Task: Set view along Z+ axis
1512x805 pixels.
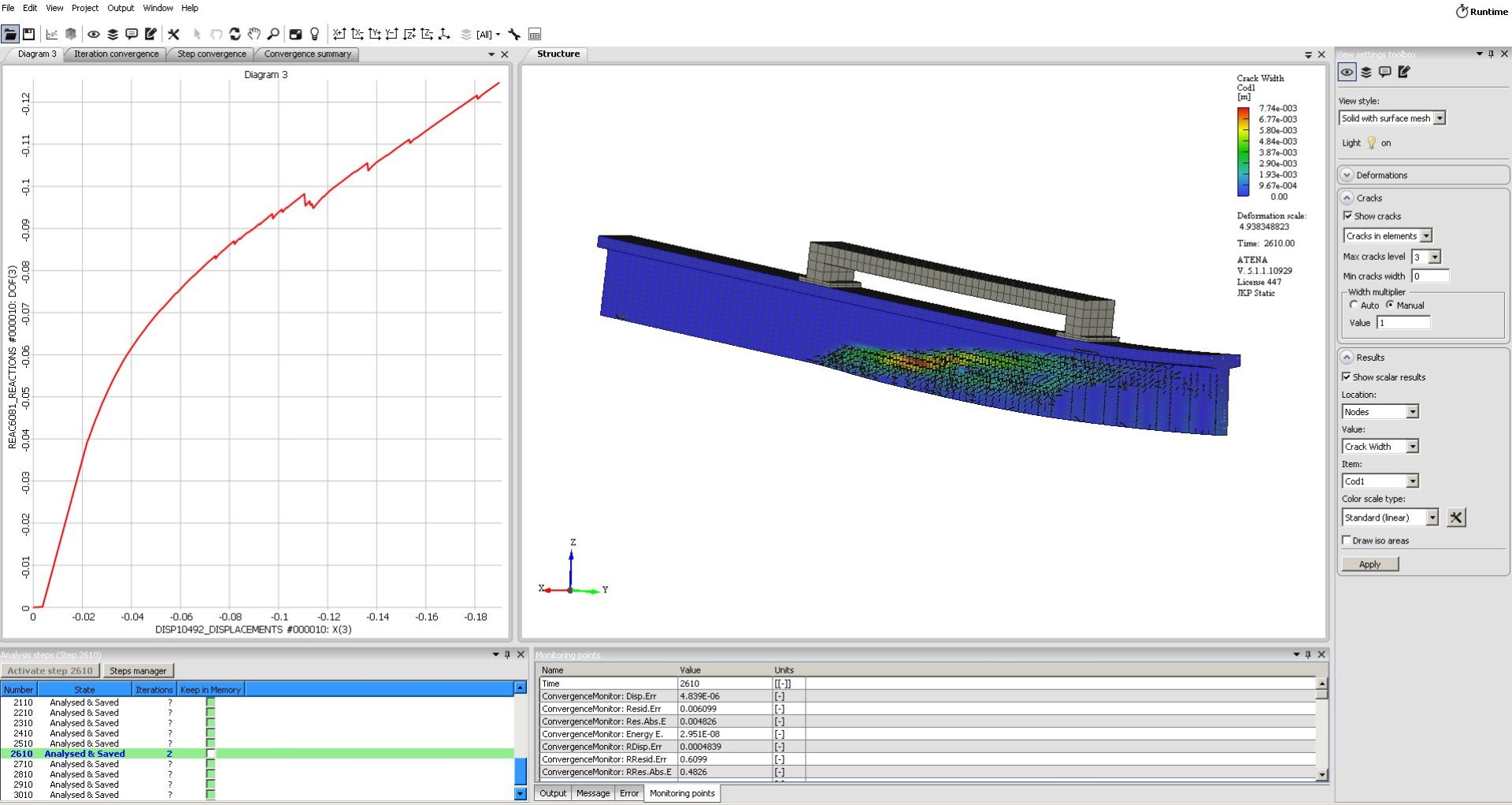Action: 409,34
